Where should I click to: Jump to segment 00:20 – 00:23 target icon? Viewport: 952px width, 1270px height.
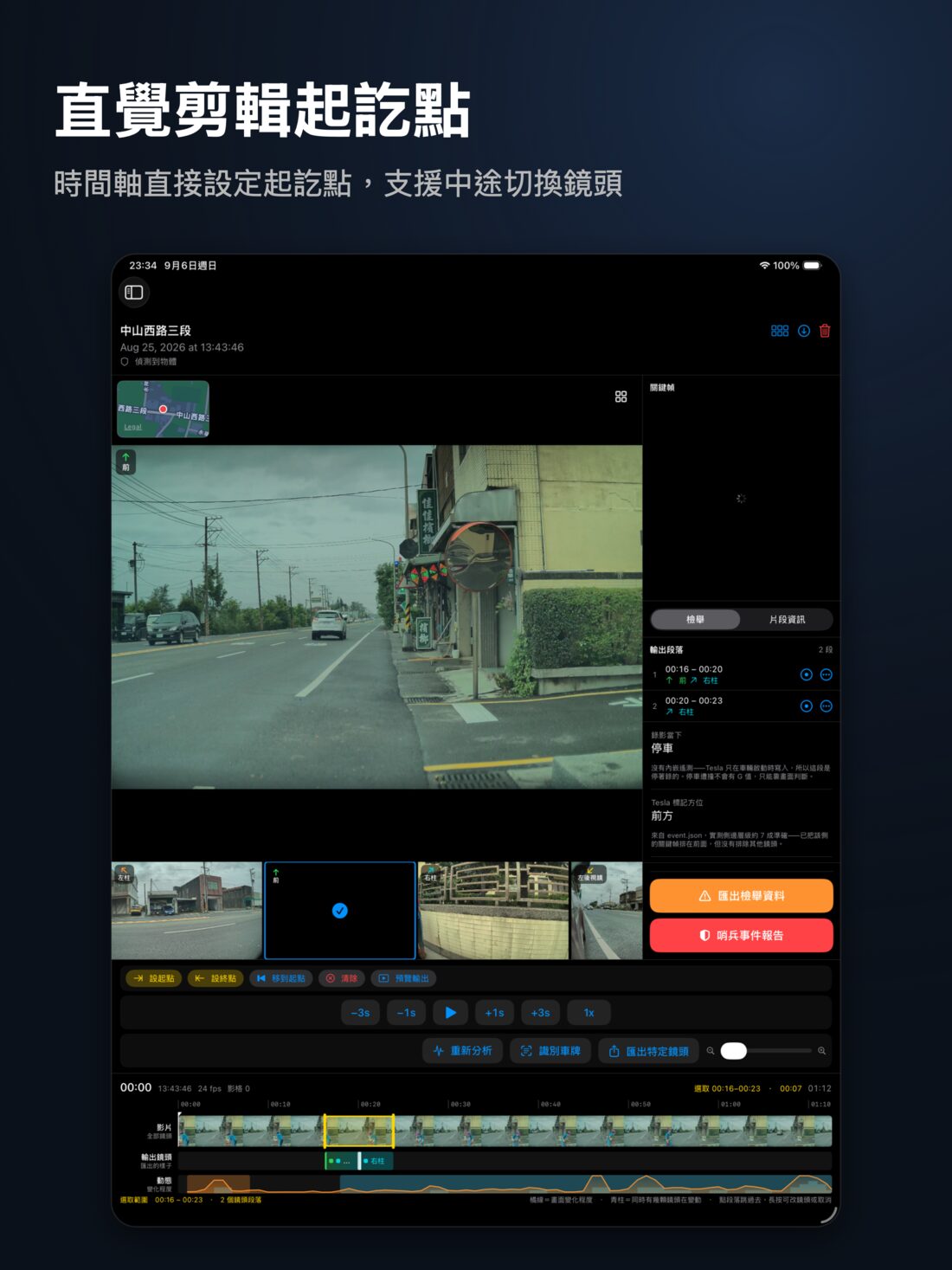pyautogui.click(x=807, y=706)
